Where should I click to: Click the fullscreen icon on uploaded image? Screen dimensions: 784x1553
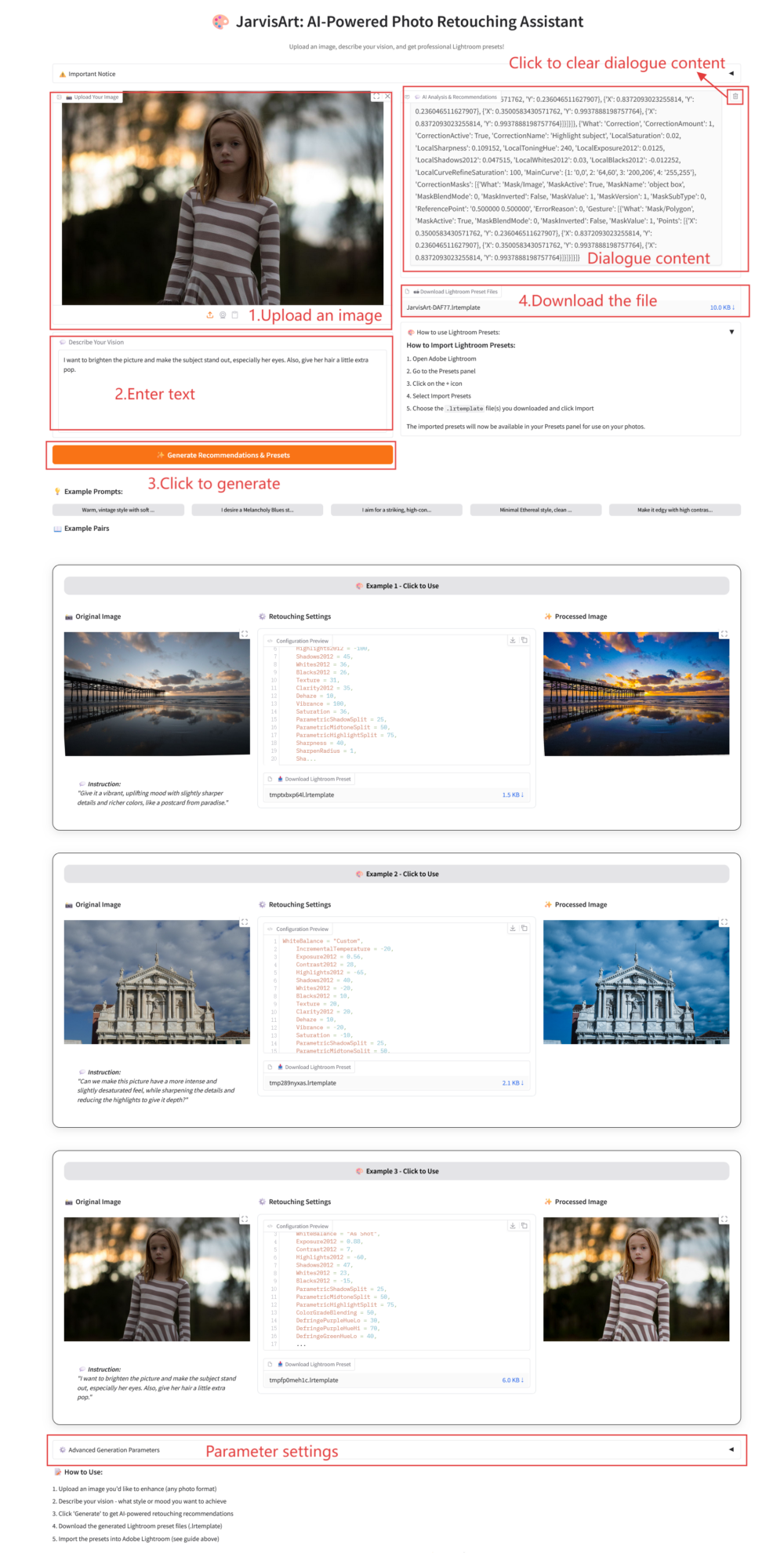point(376,96)
